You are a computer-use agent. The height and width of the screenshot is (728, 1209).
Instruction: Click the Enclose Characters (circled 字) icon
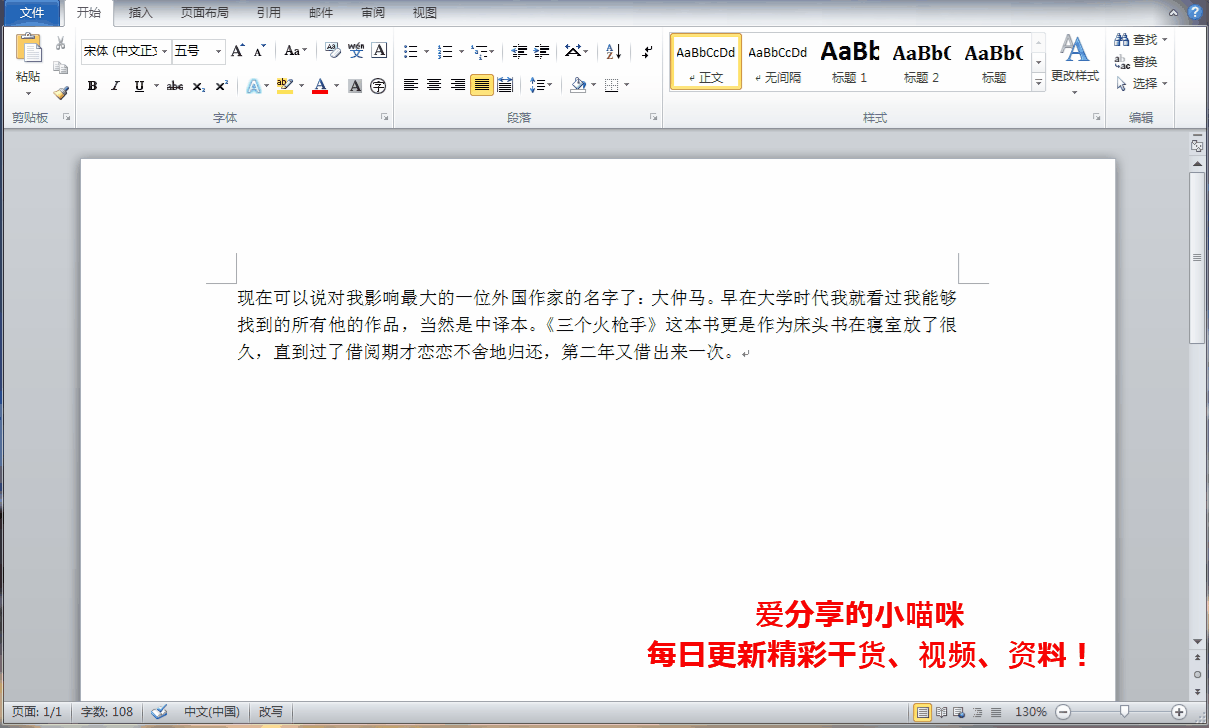coord(378,86)
